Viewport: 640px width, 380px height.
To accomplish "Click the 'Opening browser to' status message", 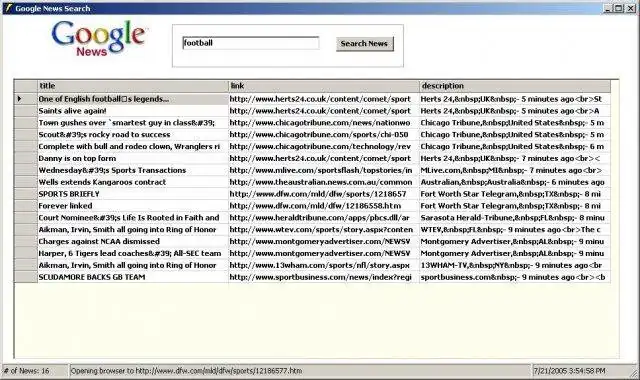I will click(x=300, y=371).
